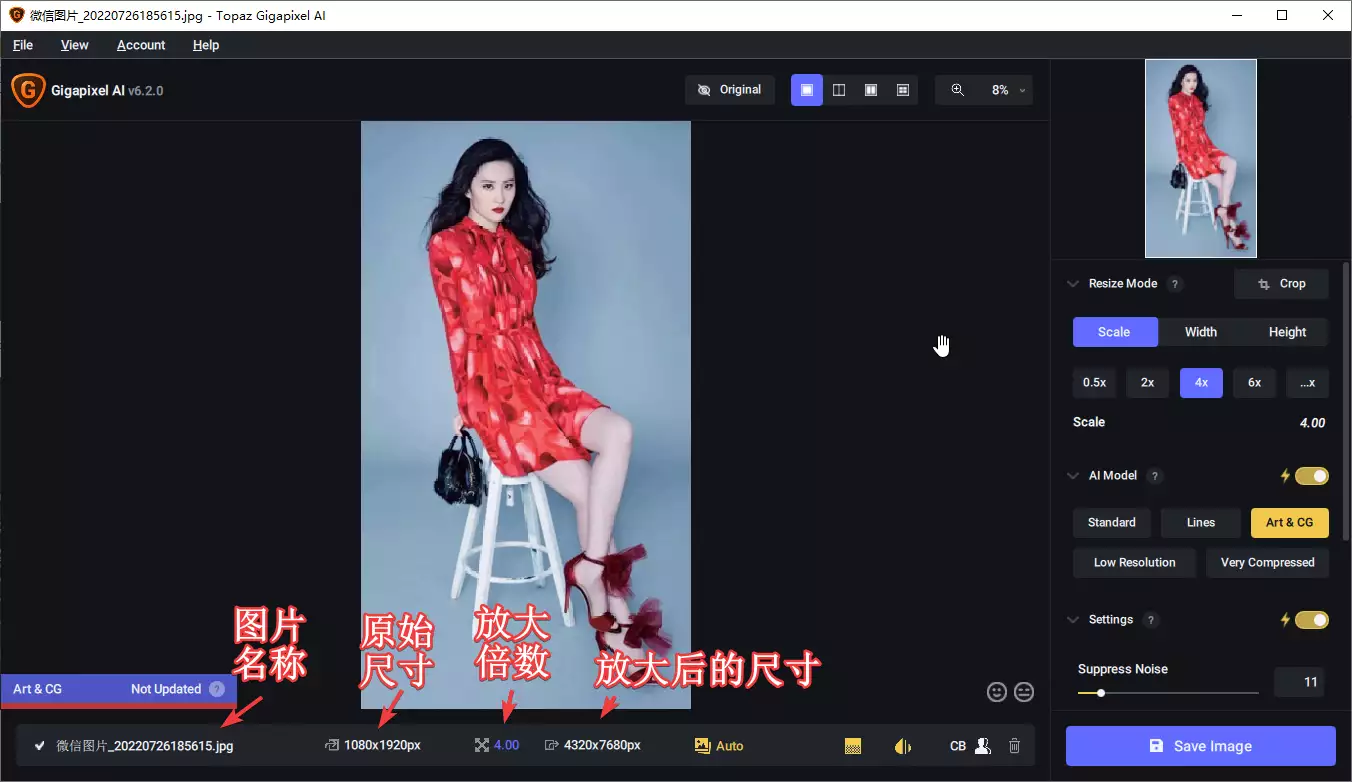Click the noise suppression grain icon in file row
The height and width of the screenshot is (782, 1352).
[x=853, y=746]
